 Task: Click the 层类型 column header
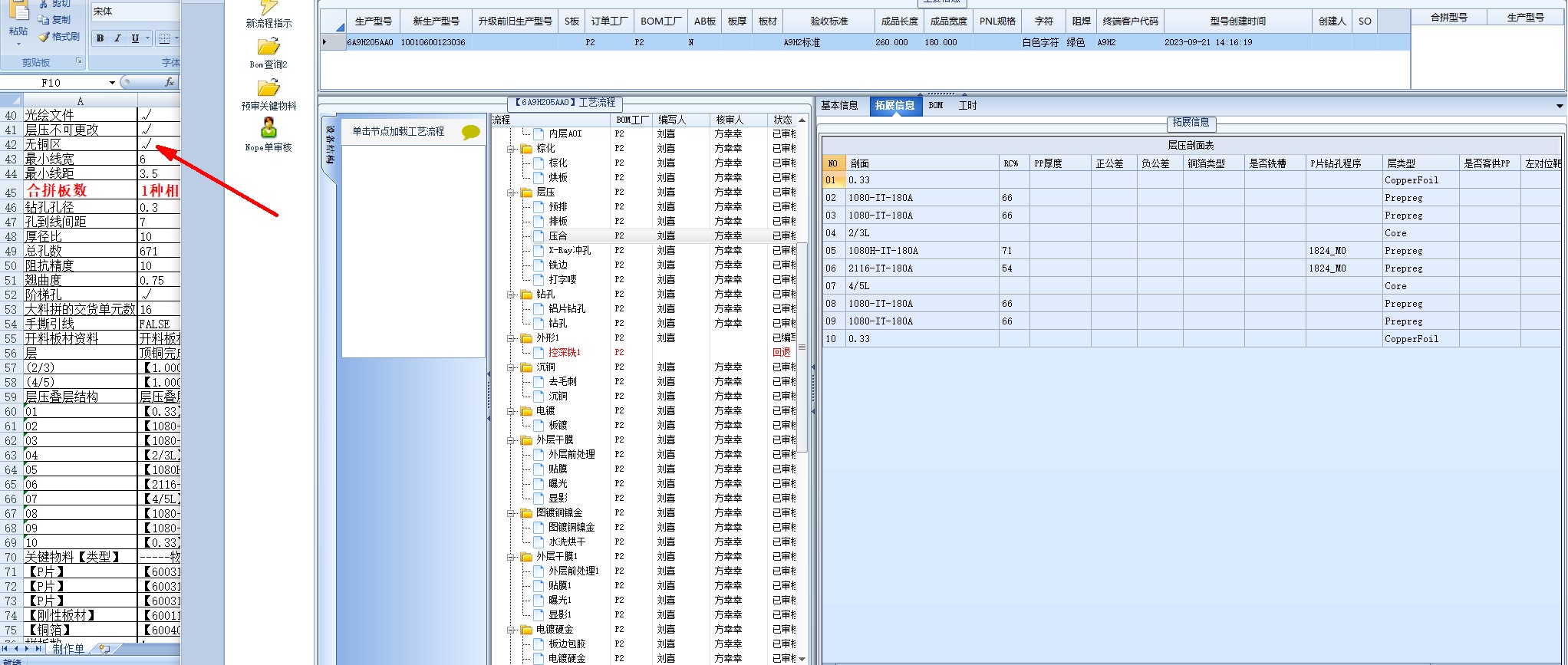tap(1421, 163)
